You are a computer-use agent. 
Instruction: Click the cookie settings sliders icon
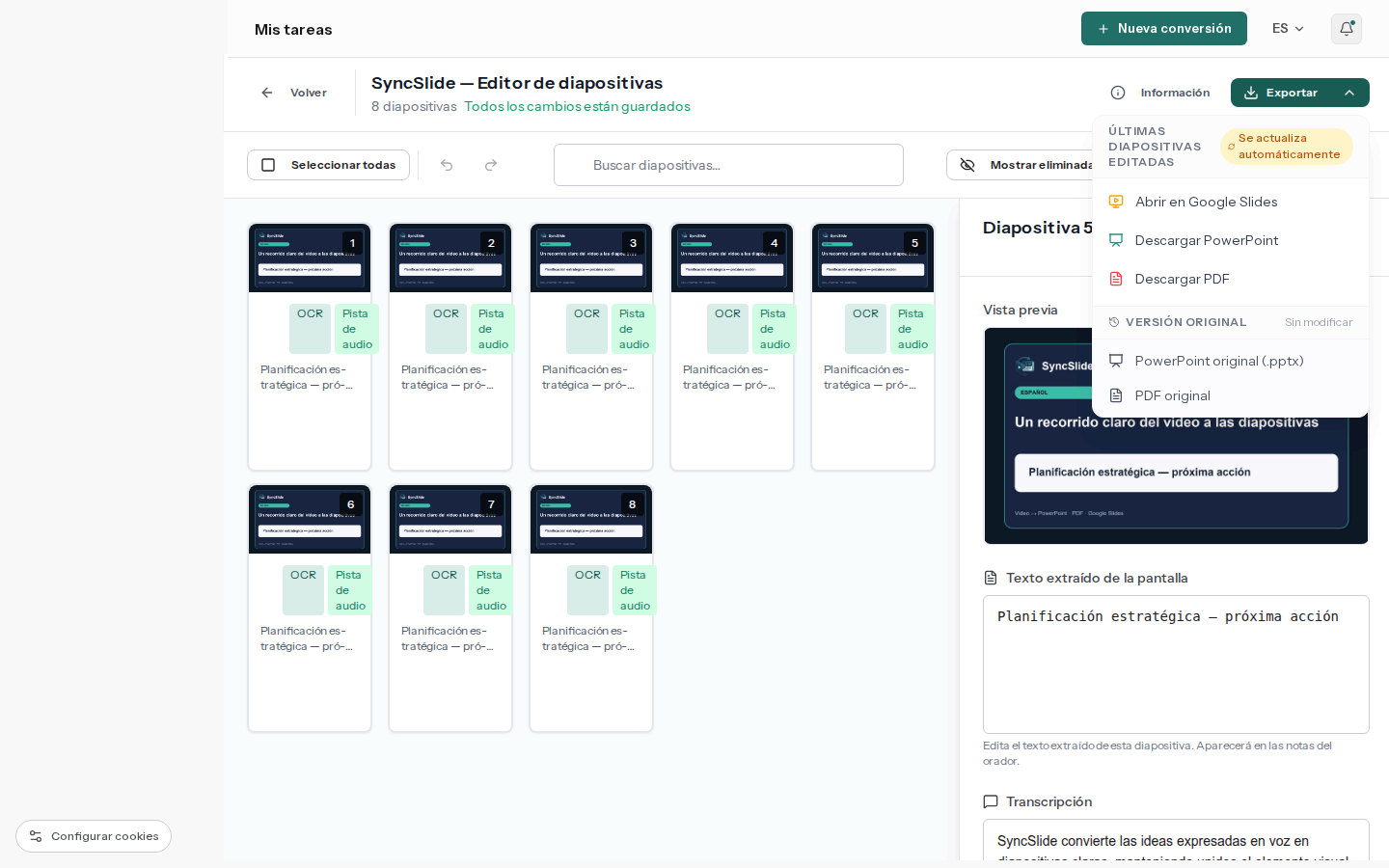click(36, 836)
